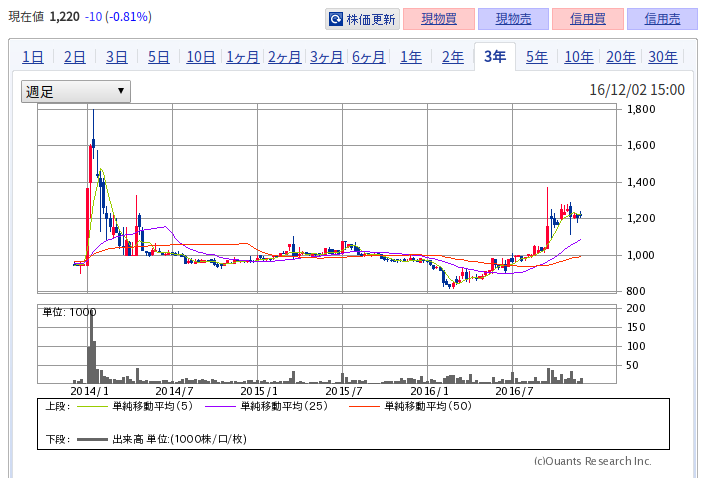The image size is (706, 478).
Task: Switch to the 10年 chart range
Action: pos(578,57)
